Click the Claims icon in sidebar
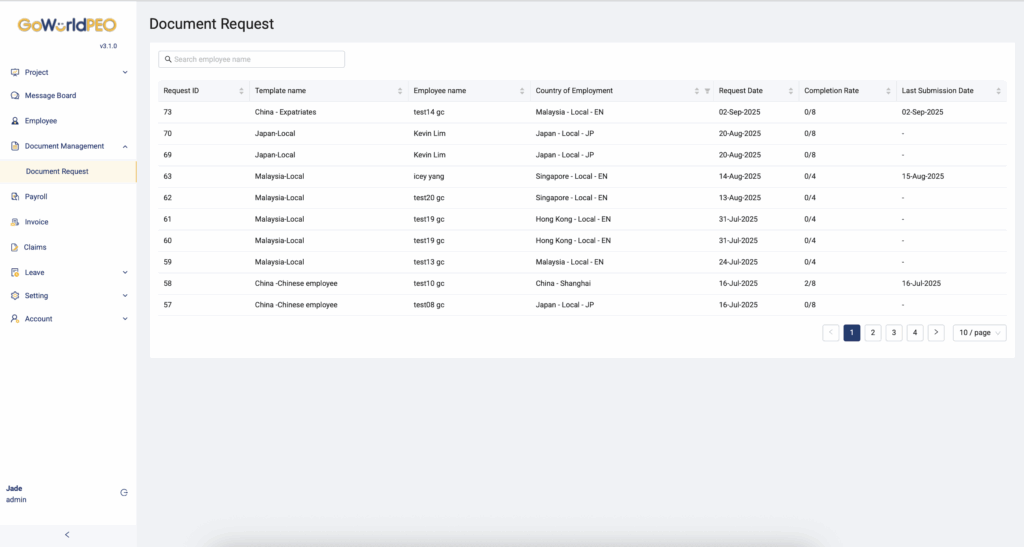This screenshot has height=547, width=1024. click(15, 247)
